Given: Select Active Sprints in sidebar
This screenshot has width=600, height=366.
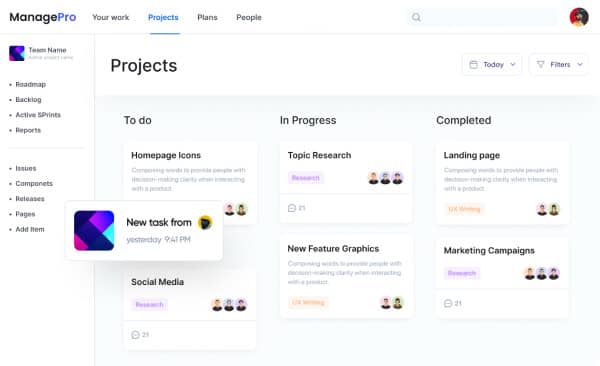Looking at the screenshot, I should (x=38, y=115).
